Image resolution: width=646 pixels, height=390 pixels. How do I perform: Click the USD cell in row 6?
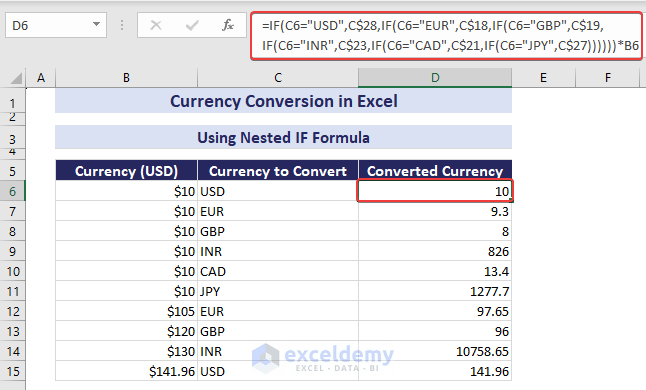pyautogui.click(x=278, y=191)
